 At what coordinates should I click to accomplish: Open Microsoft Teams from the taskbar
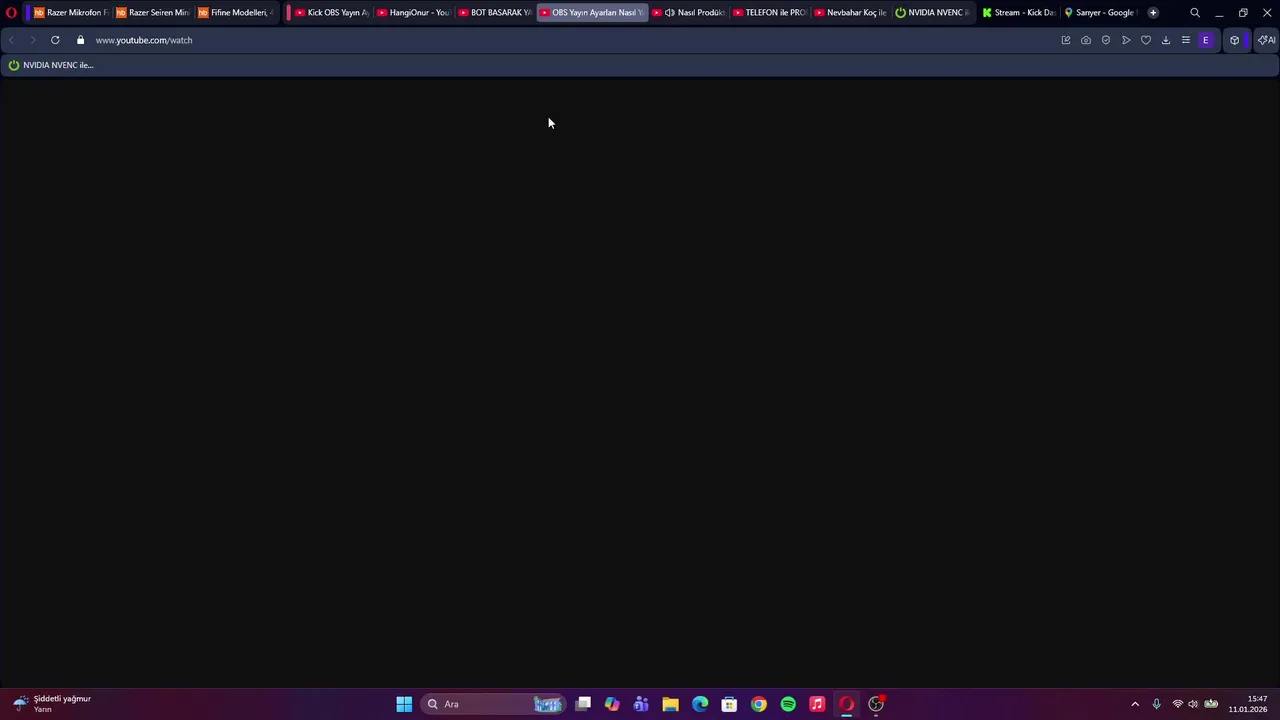pyautogui.click(x=641, y=704)
